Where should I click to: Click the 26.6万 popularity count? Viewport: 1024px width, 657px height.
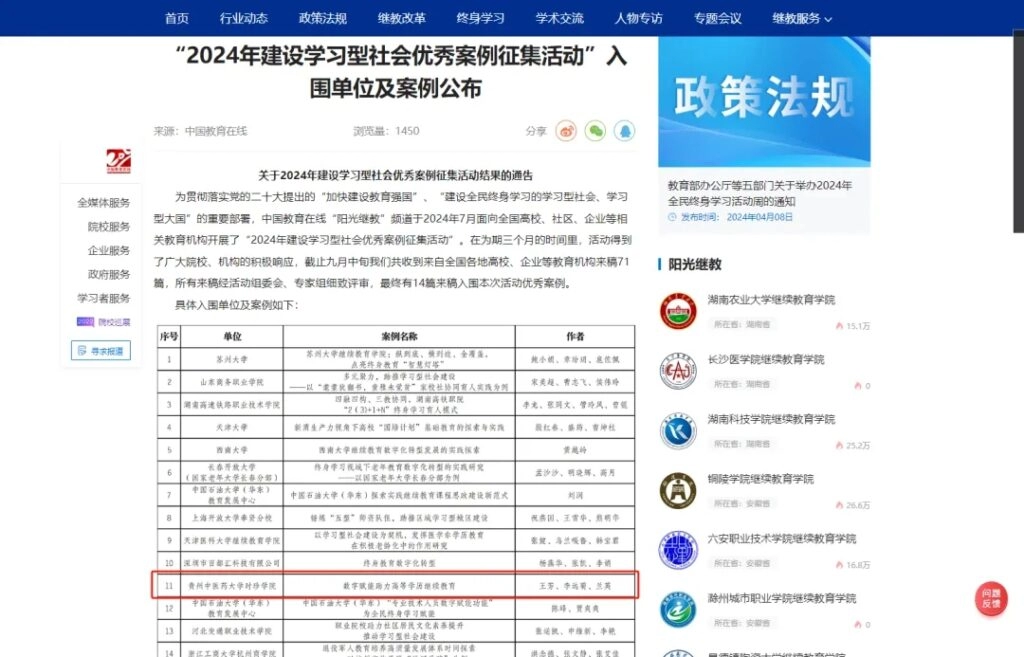click(853, 505)
